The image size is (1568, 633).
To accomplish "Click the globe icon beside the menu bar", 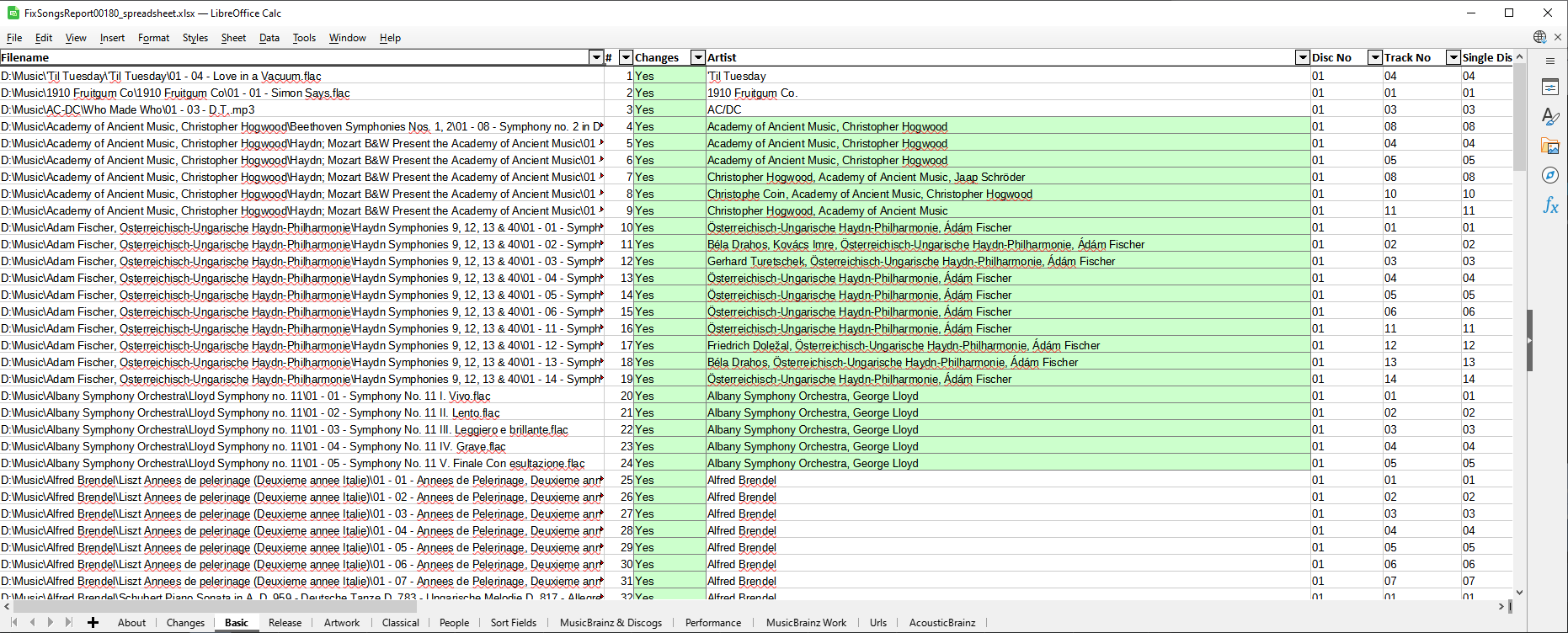I will tap(1539, 37).
